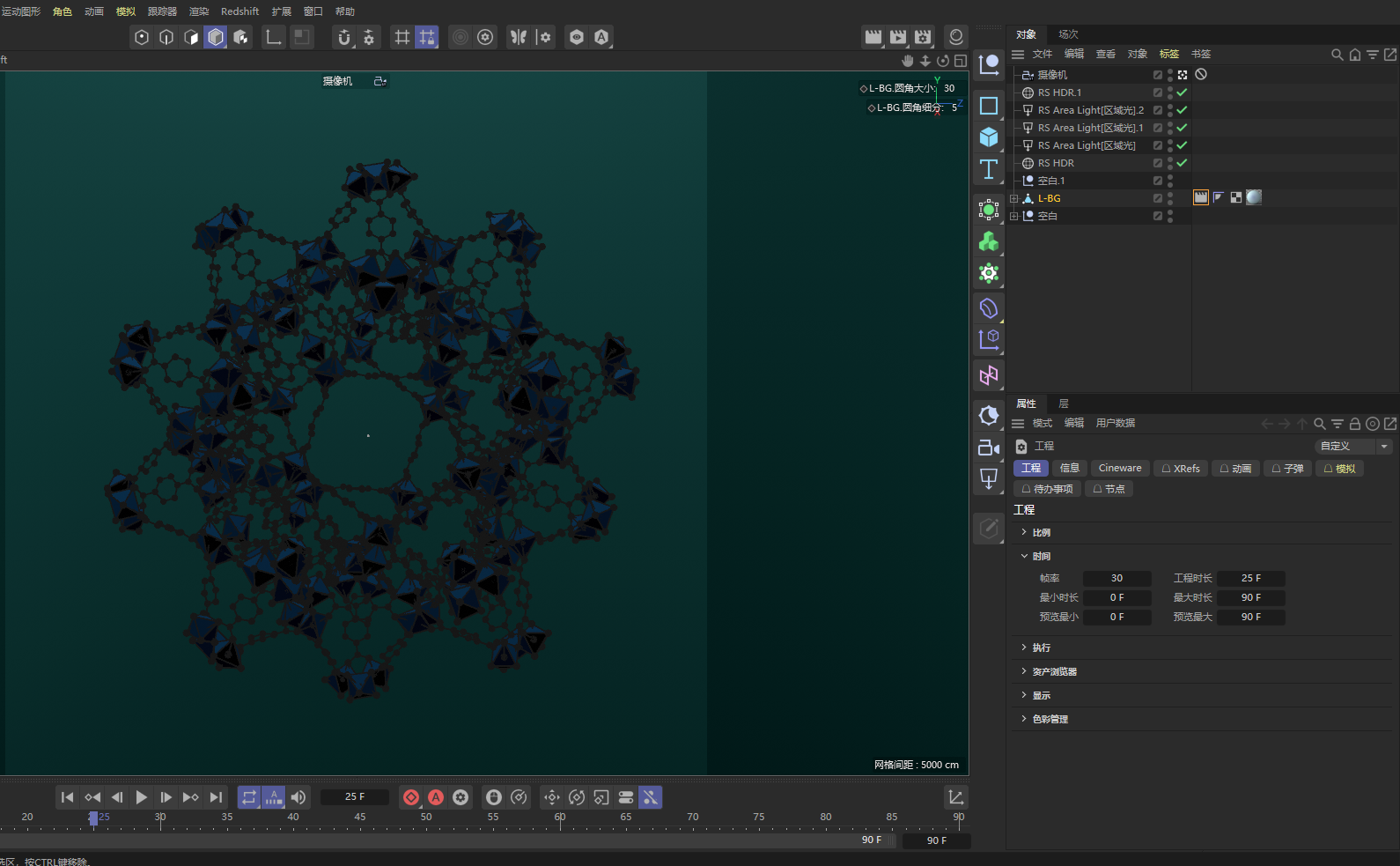Click the Camera object icon in the side palette
Image resolution: width=1400 pixels, height=866 pixels.
(989, 448)
